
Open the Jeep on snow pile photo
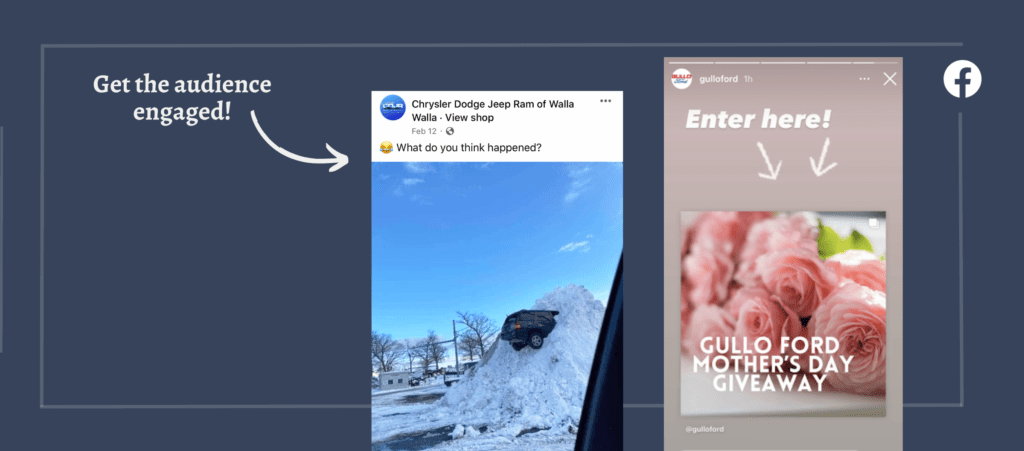[497, 306]
